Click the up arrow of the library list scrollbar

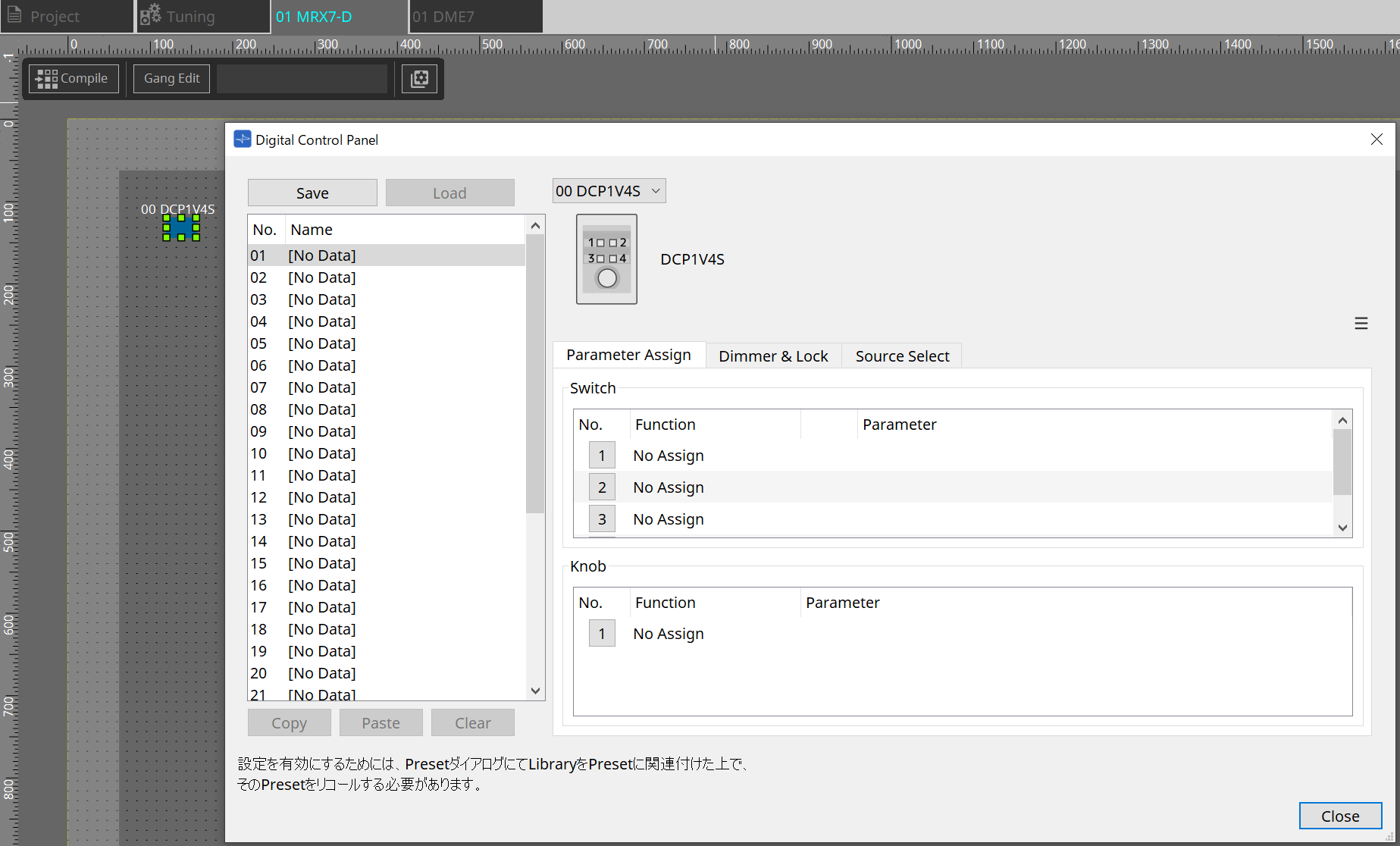coord(535,224)
